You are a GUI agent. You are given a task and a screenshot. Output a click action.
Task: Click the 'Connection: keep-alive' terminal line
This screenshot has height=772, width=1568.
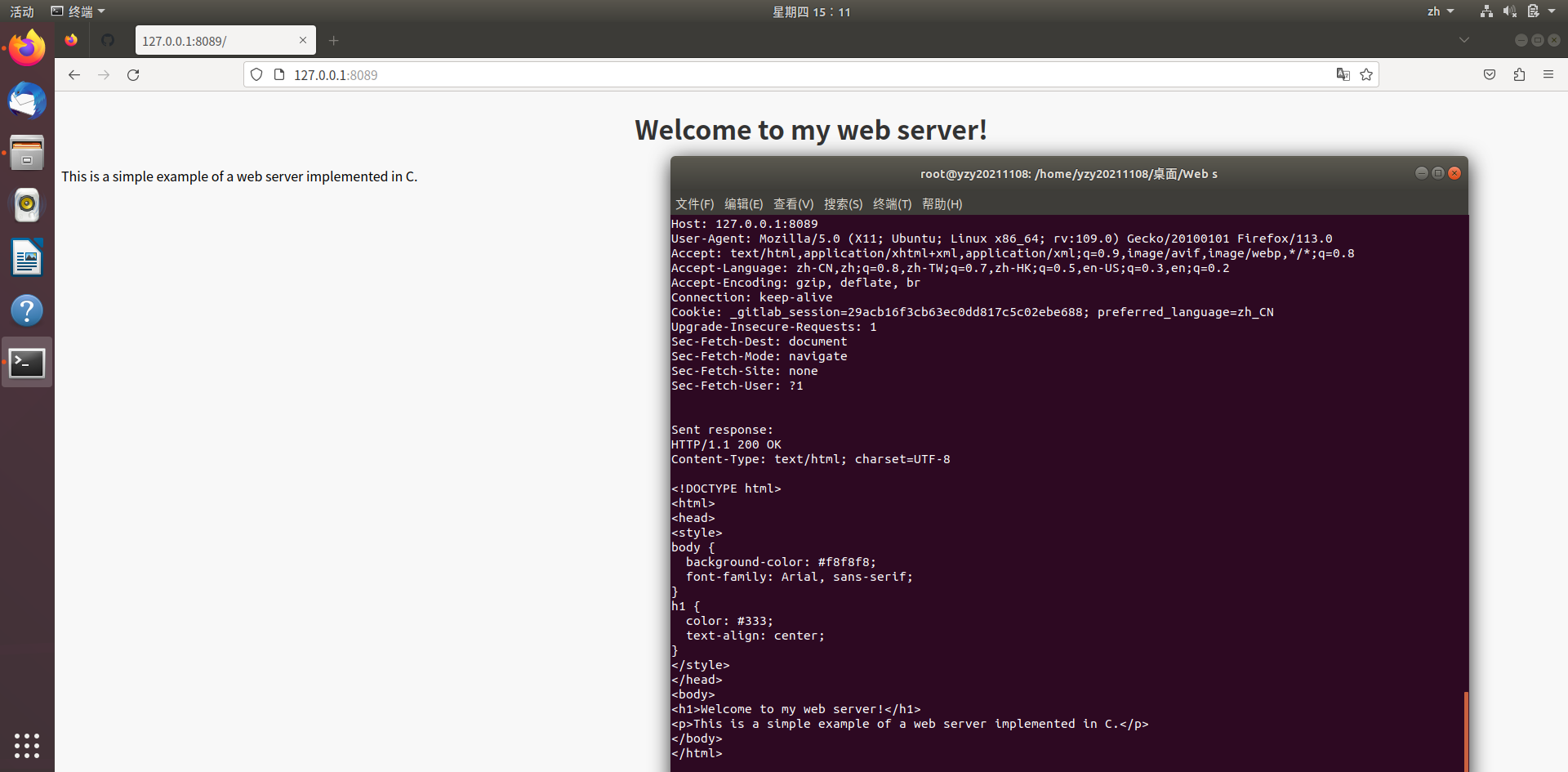click(x=752, y=297)
